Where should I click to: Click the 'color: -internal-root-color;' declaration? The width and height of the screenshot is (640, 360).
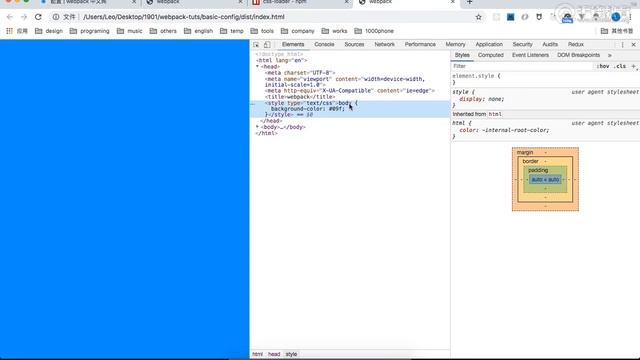click(x=504, y=130)
